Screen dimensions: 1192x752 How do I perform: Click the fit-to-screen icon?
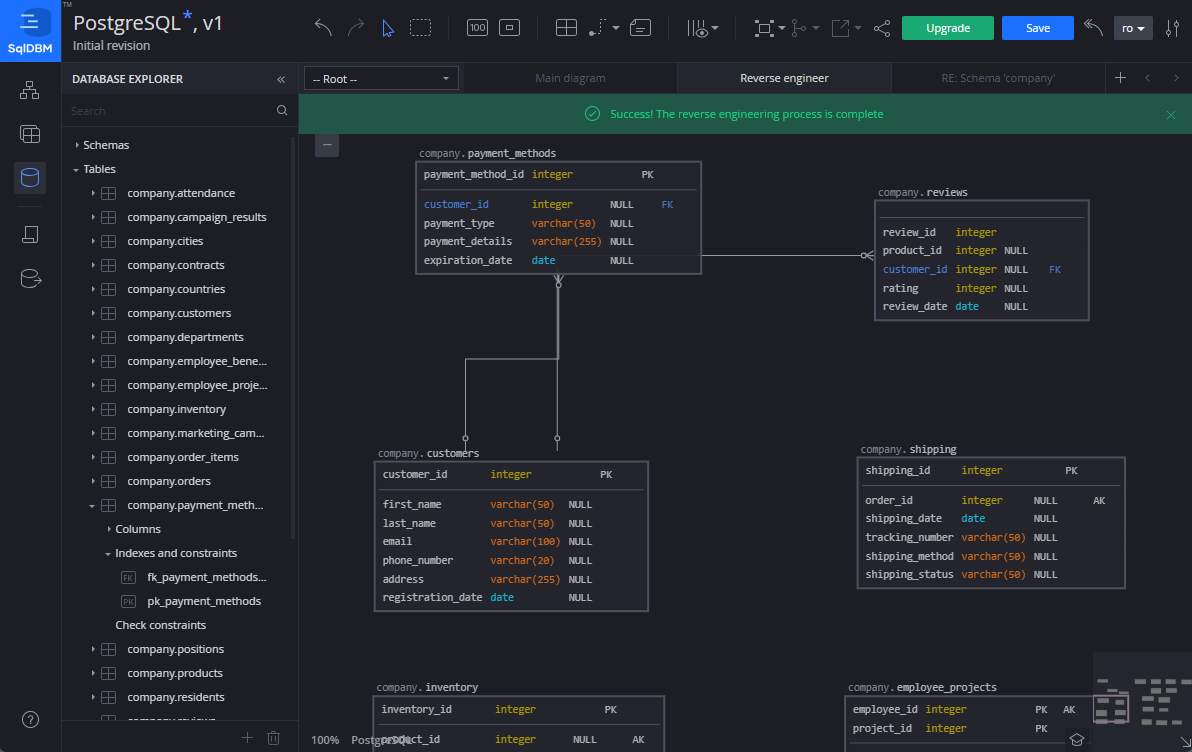509,28
